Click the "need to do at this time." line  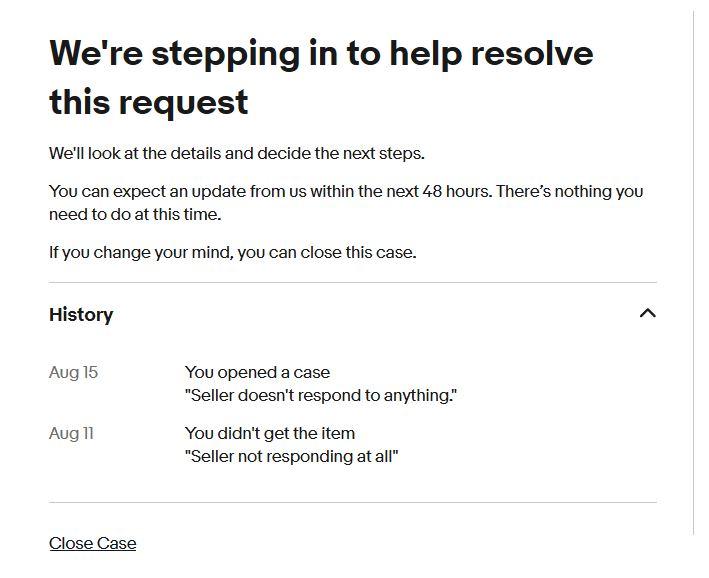coord(135,214)
